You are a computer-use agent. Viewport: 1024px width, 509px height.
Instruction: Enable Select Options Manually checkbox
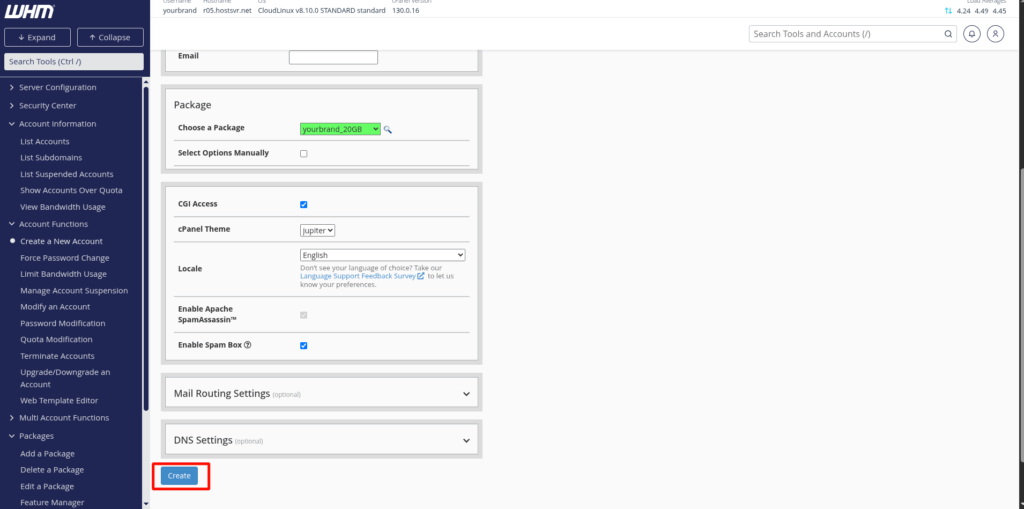(x=304, y=153)
